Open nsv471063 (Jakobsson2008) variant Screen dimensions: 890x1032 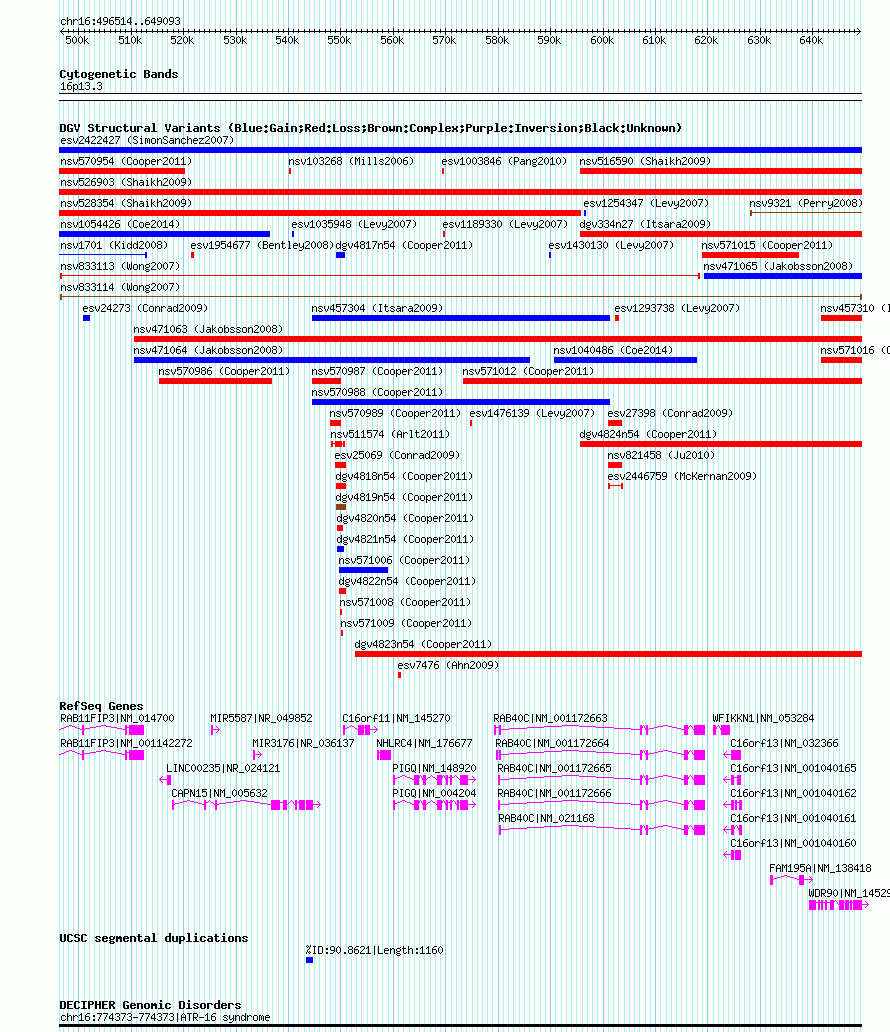coord(208,330)
